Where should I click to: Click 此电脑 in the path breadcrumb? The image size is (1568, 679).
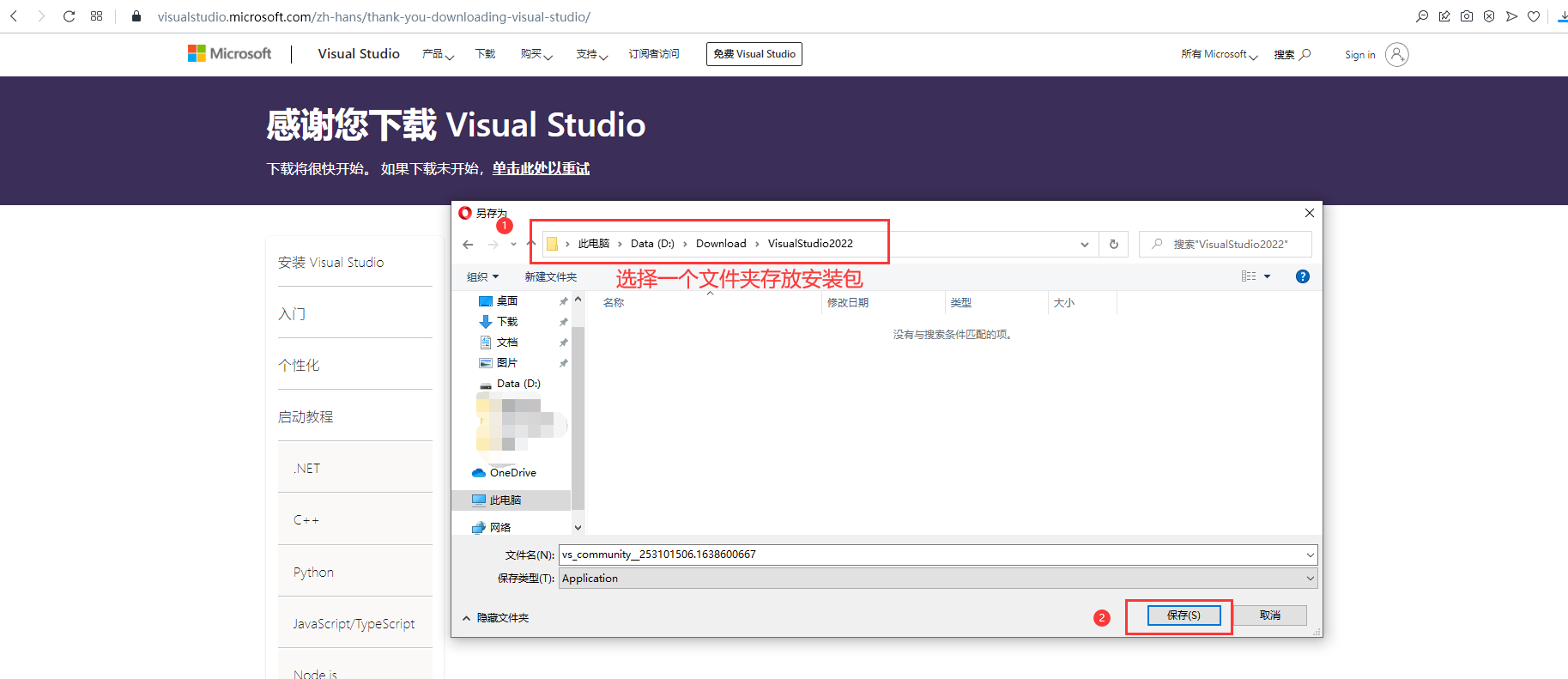point(594,244)
